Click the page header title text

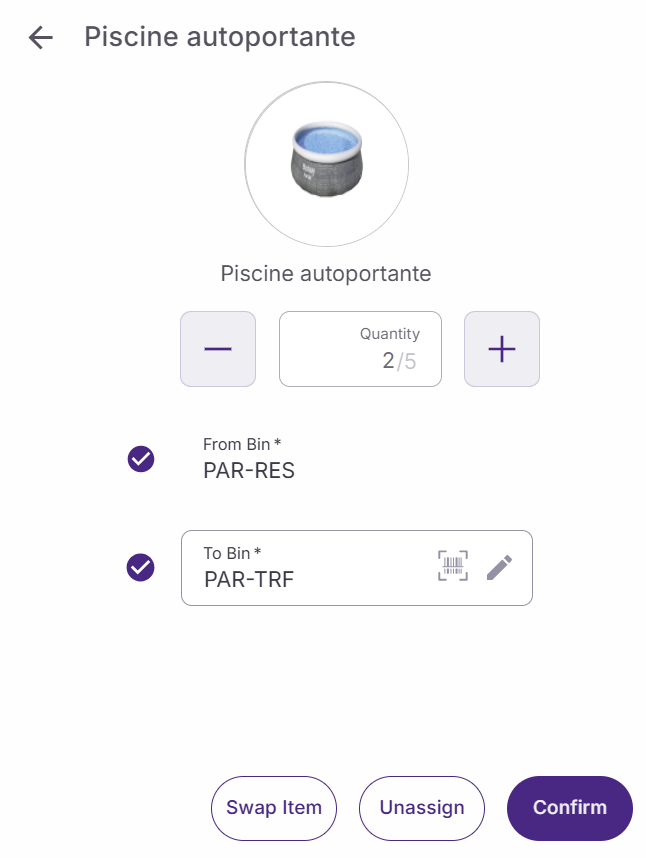[220, 37]
